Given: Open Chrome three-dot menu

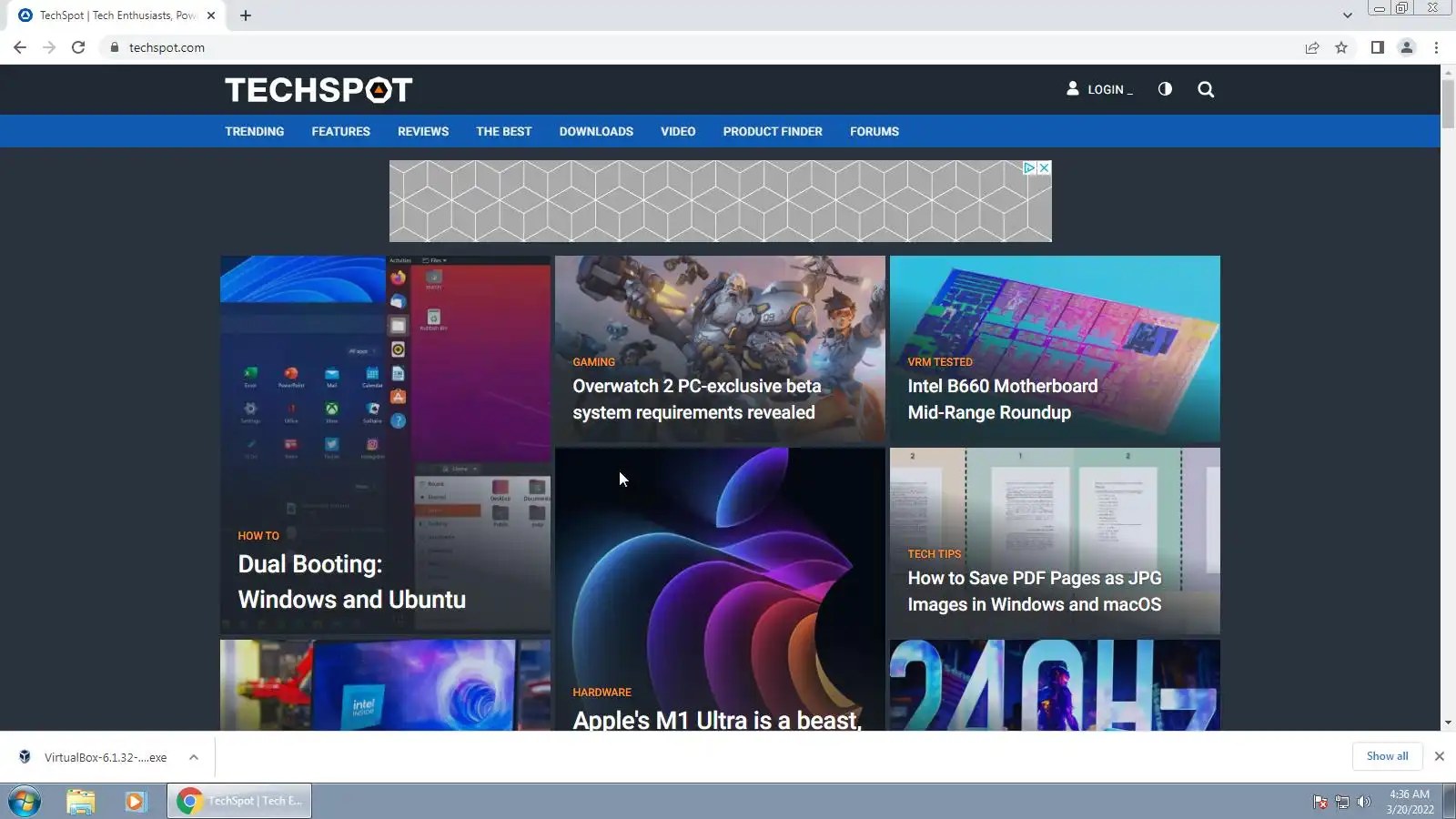Looking at the screenshot, I should [x=1436, y=47].
